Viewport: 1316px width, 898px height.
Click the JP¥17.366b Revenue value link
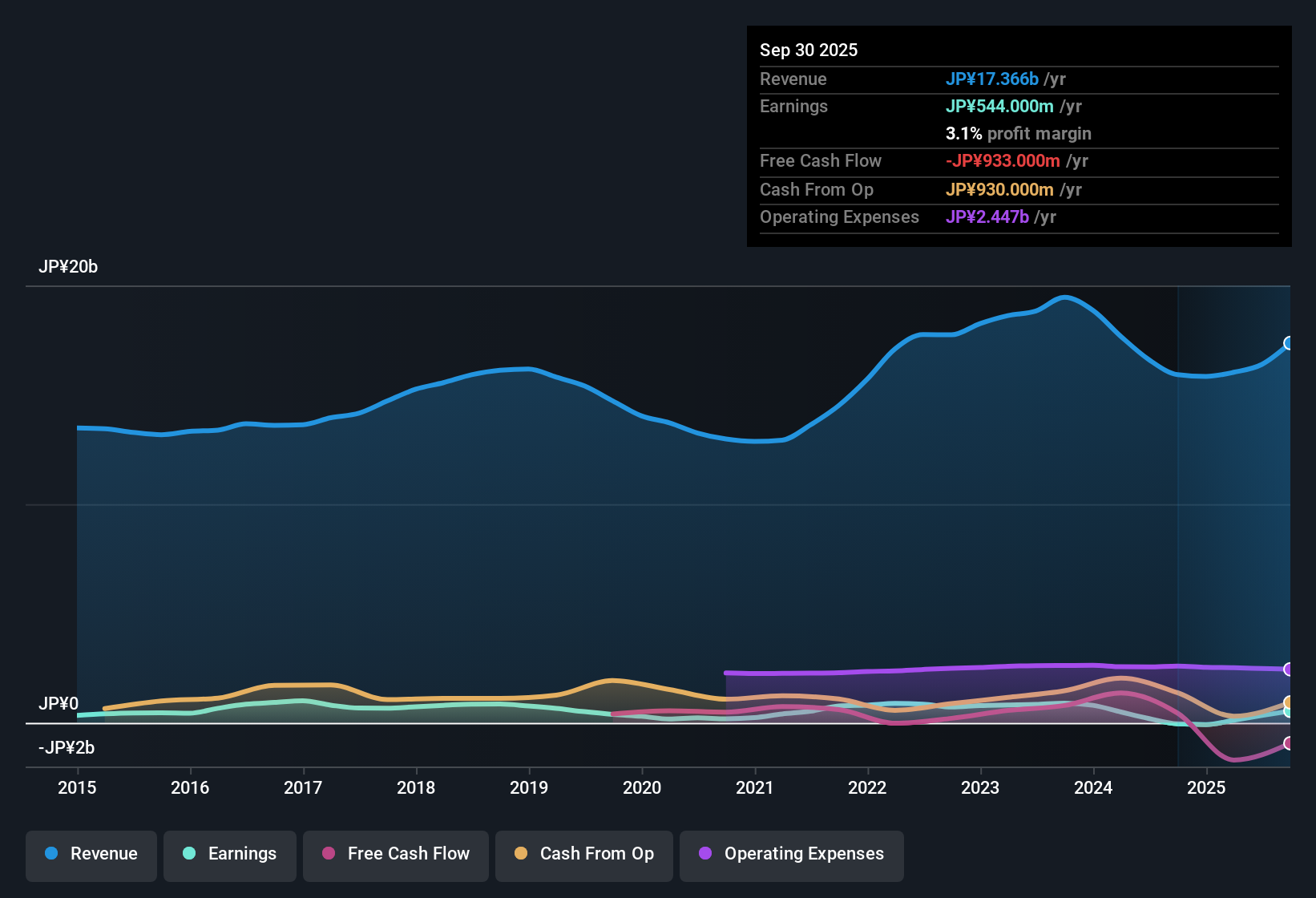click(992, 79)
